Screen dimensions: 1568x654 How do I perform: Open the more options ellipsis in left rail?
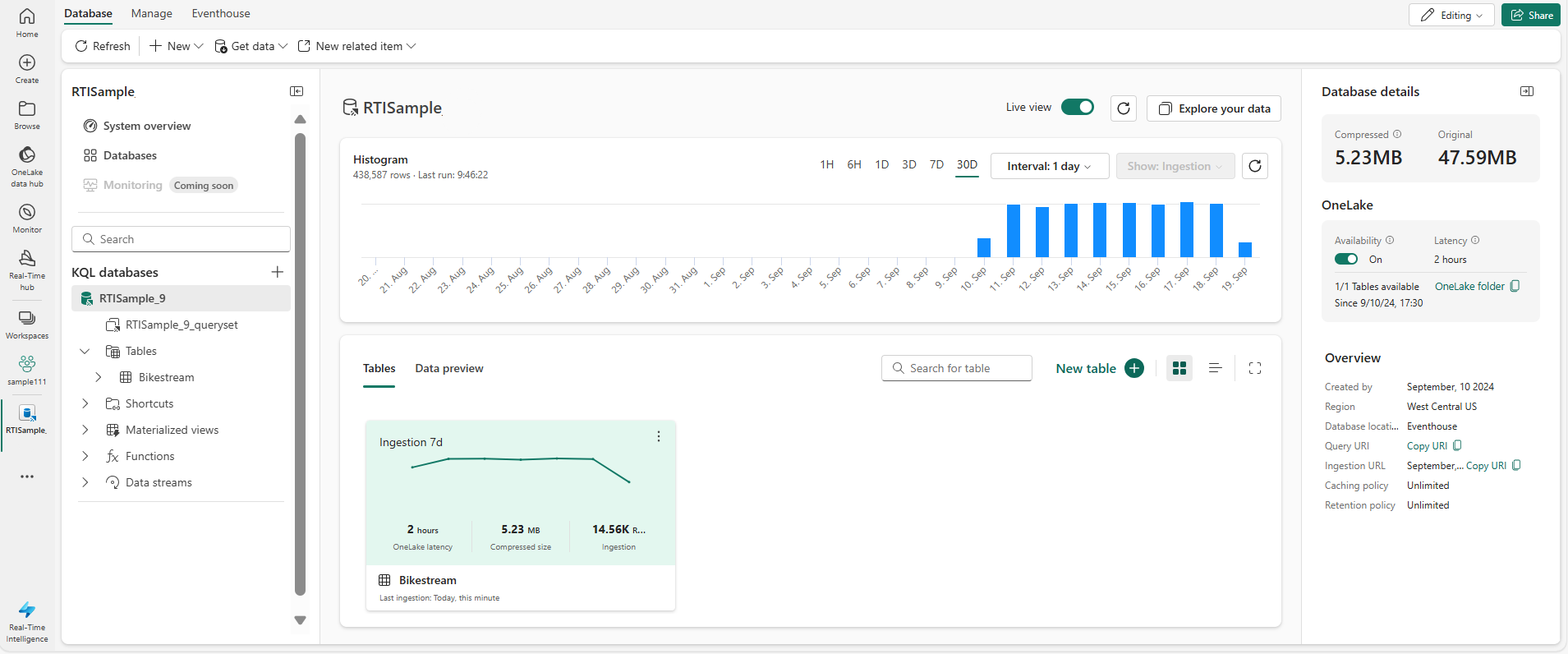pos(27,477)
